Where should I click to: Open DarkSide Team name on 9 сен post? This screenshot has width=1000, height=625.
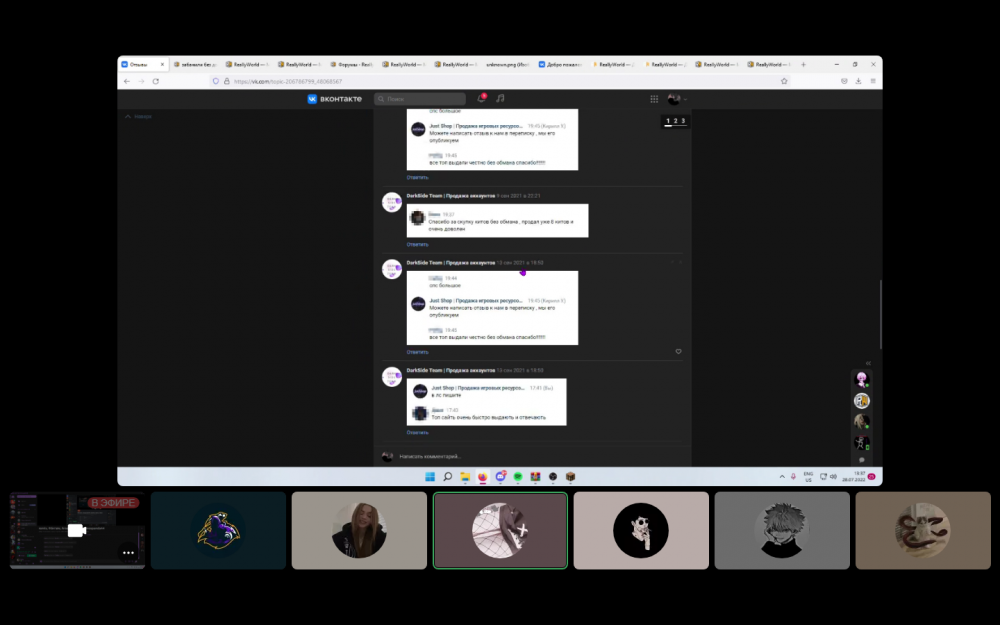451,196
